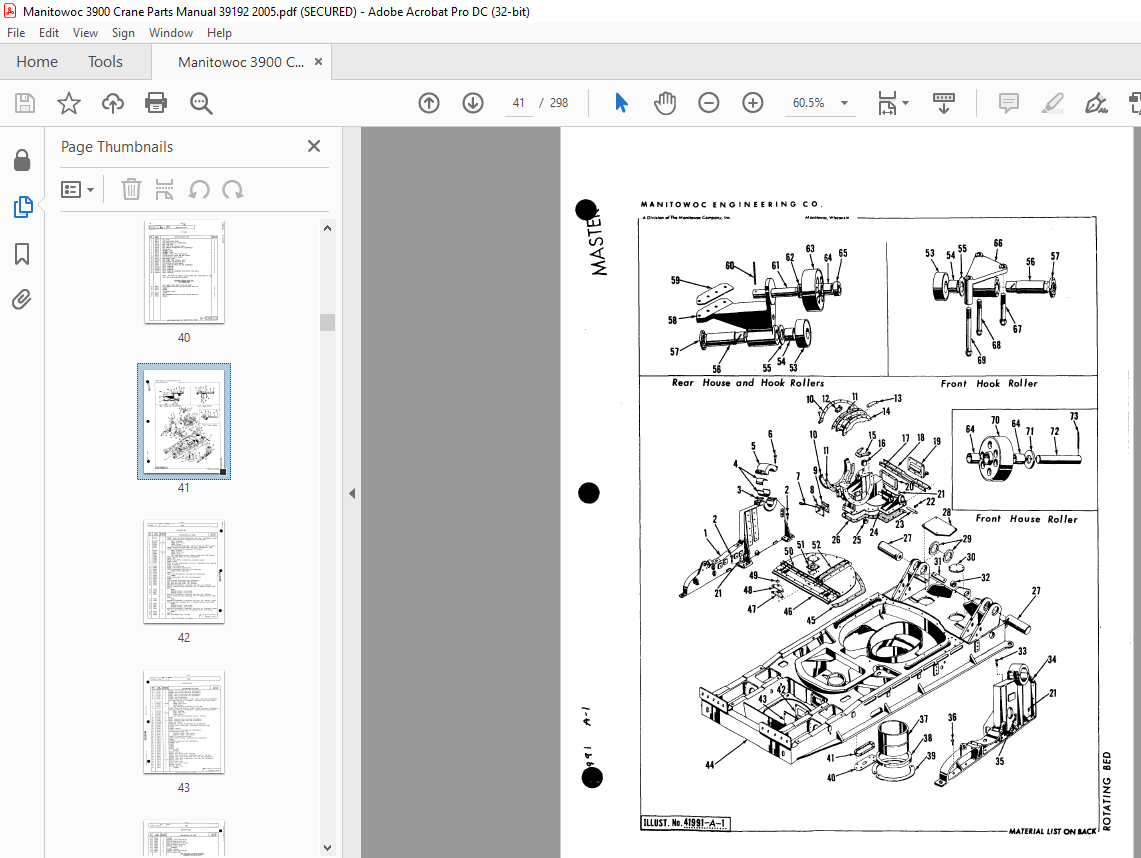This screenshot has height=858, width=1141.
Task: Select the Highlight text pen
Action: (1052, 103)
